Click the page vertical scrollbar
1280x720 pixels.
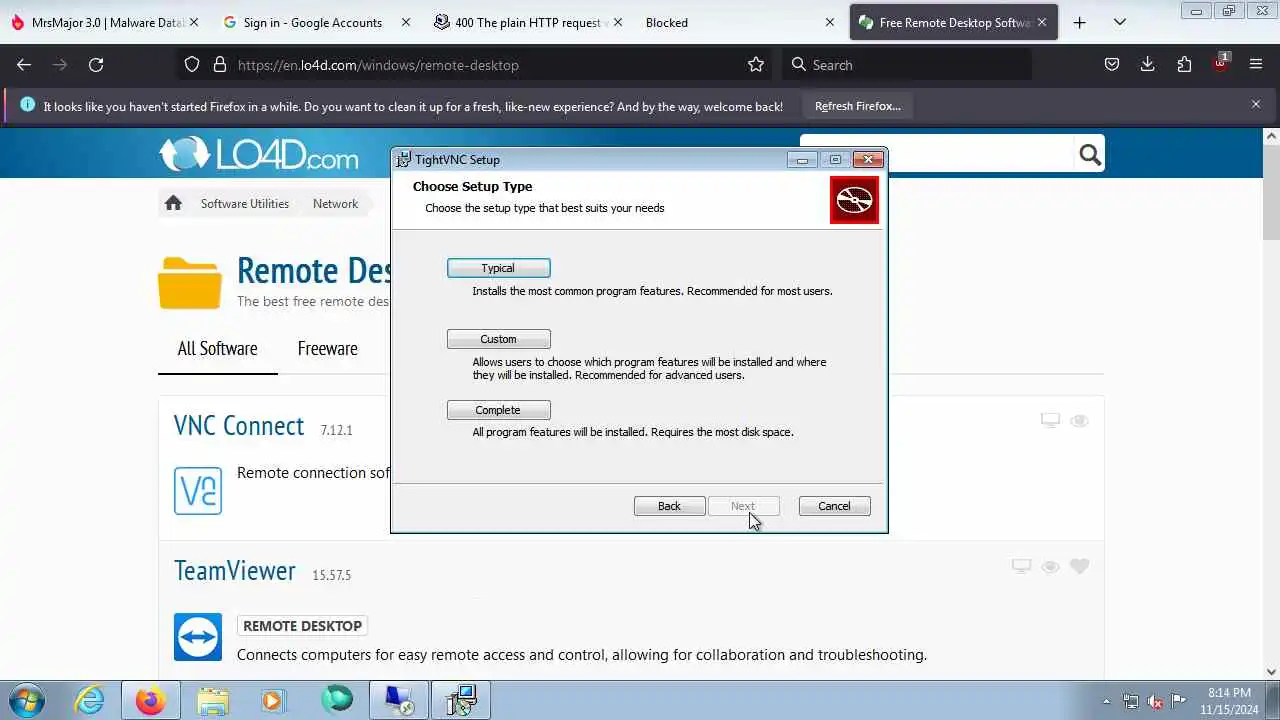(x=1272, y=404)
